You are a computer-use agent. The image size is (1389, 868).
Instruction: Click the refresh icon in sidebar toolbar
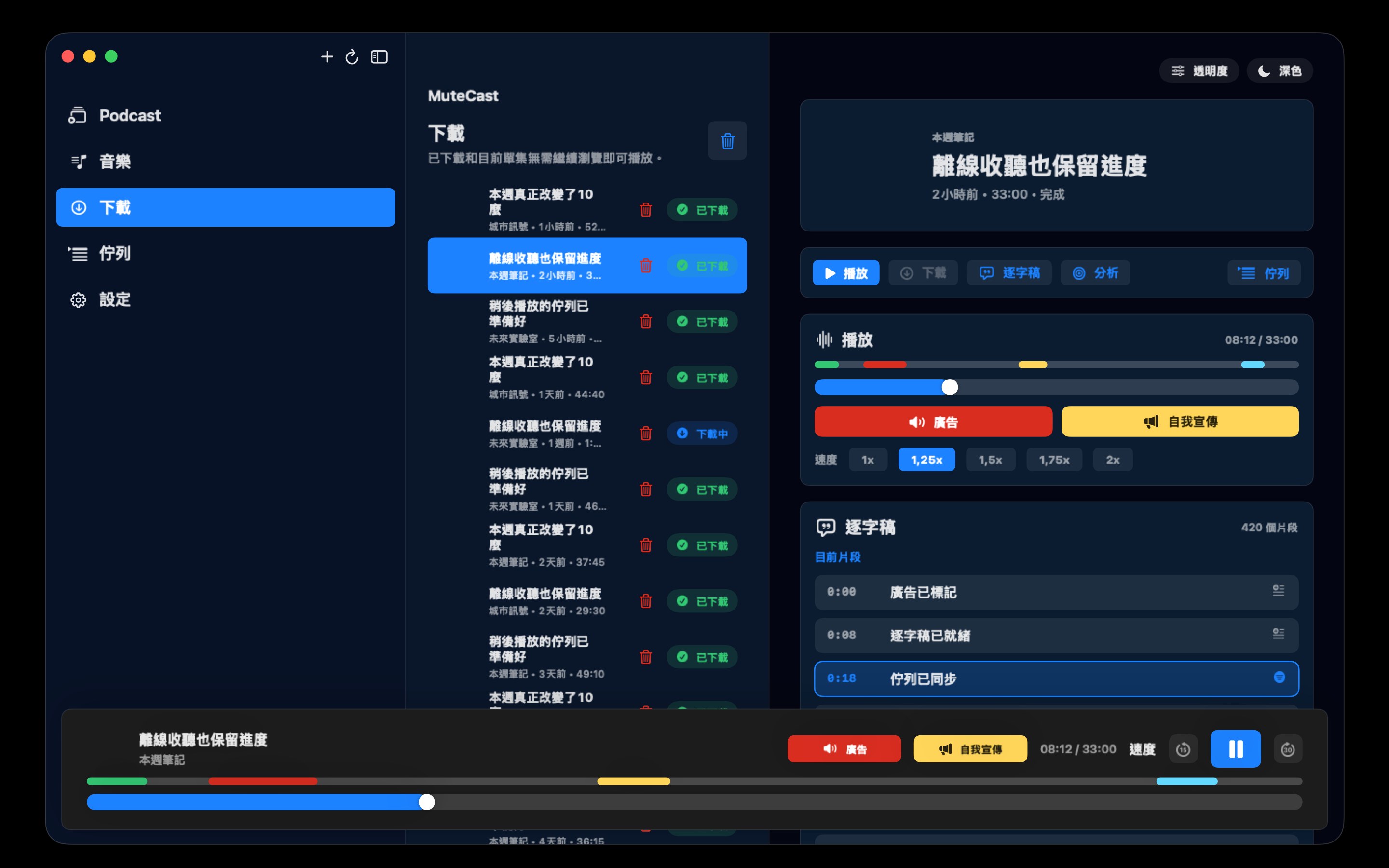(352, 57)
